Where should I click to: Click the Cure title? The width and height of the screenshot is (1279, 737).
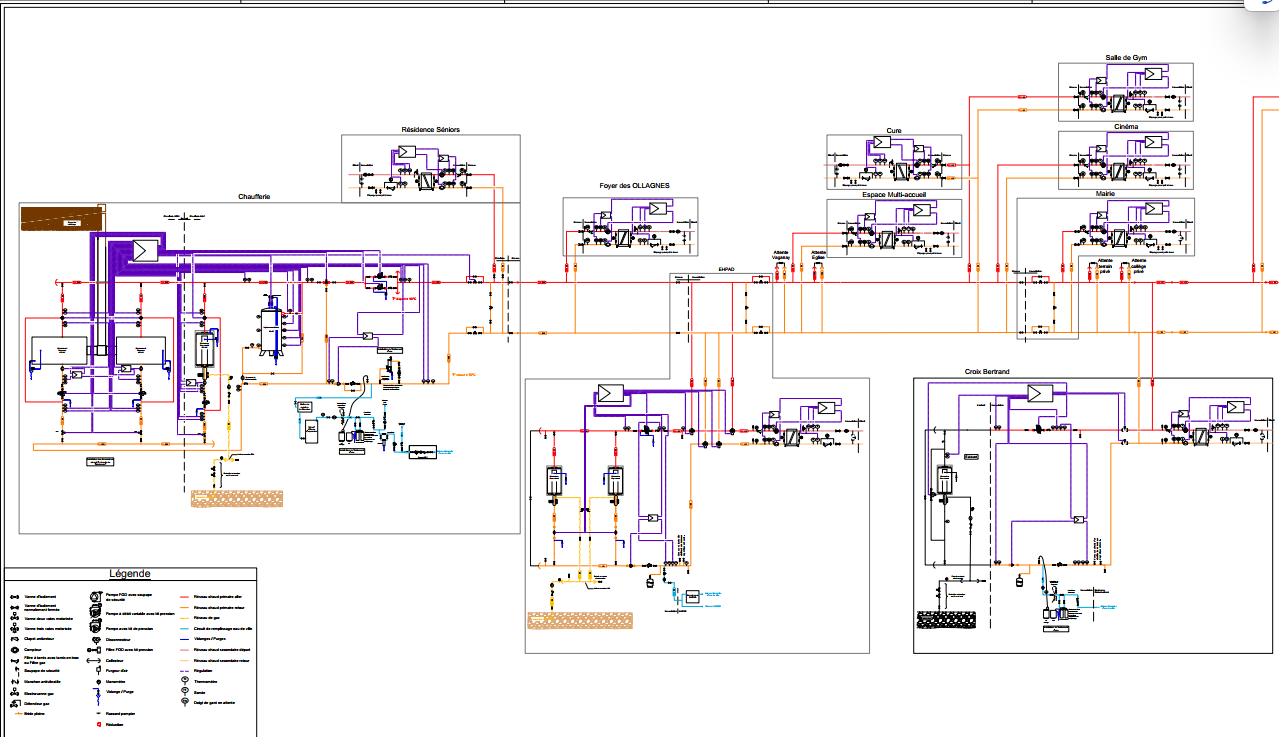pyautogui.click(x=894, y=130)
